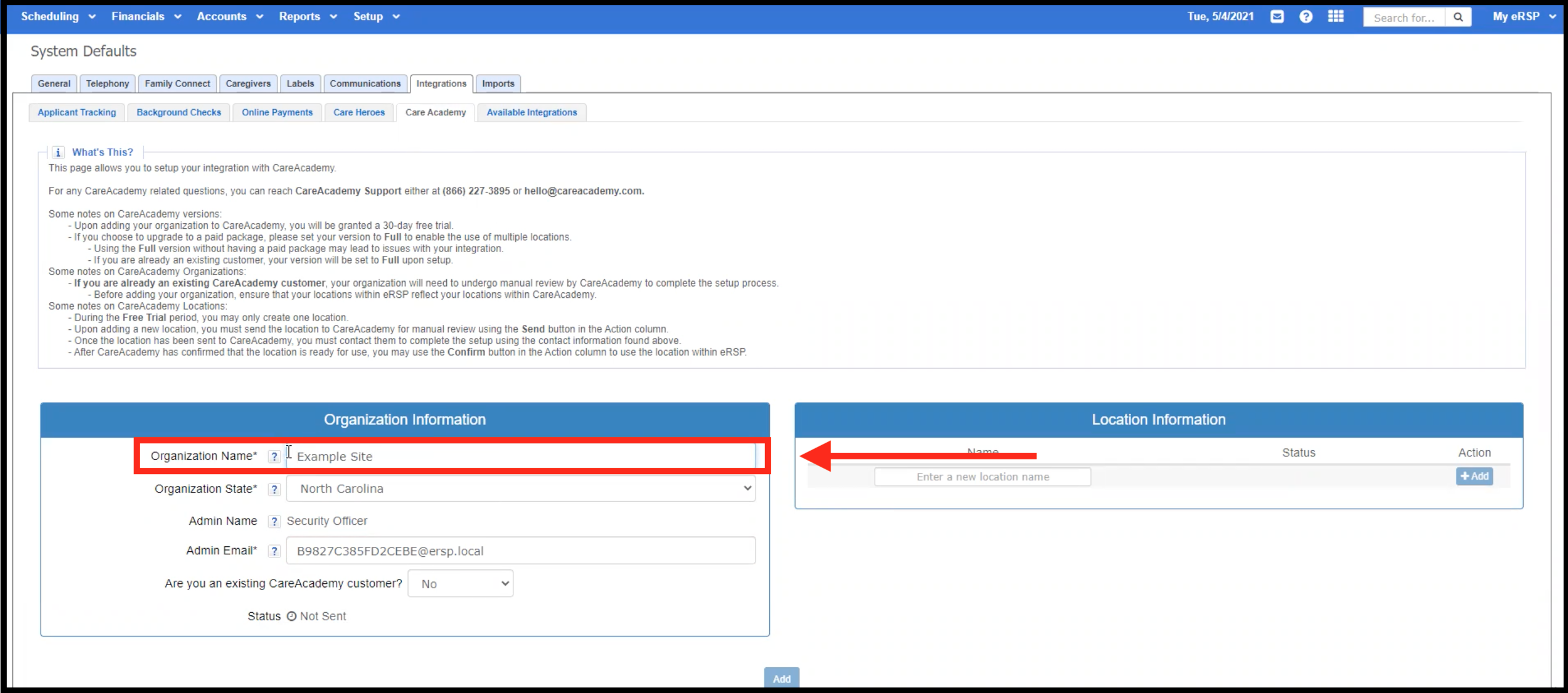Open the My eRSP dropdown
The height and width of the screenshot is (693, 1568).
pyautogui.click(x=1524, y=17)
